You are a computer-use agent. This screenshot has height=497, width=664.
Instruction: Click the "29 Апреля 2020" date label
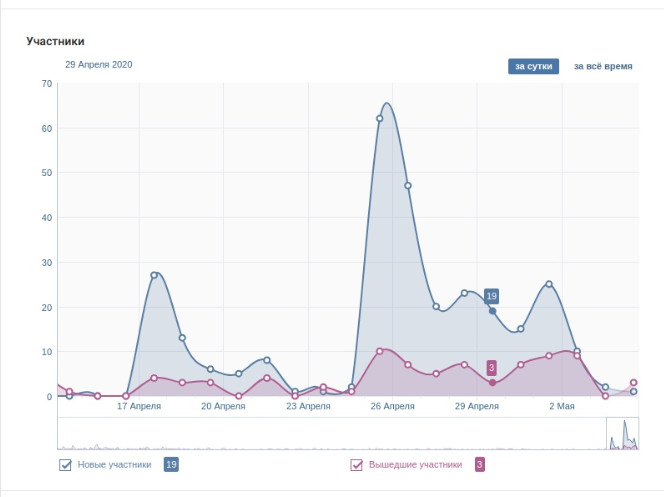pyautogui.click(x=99, y=64)
